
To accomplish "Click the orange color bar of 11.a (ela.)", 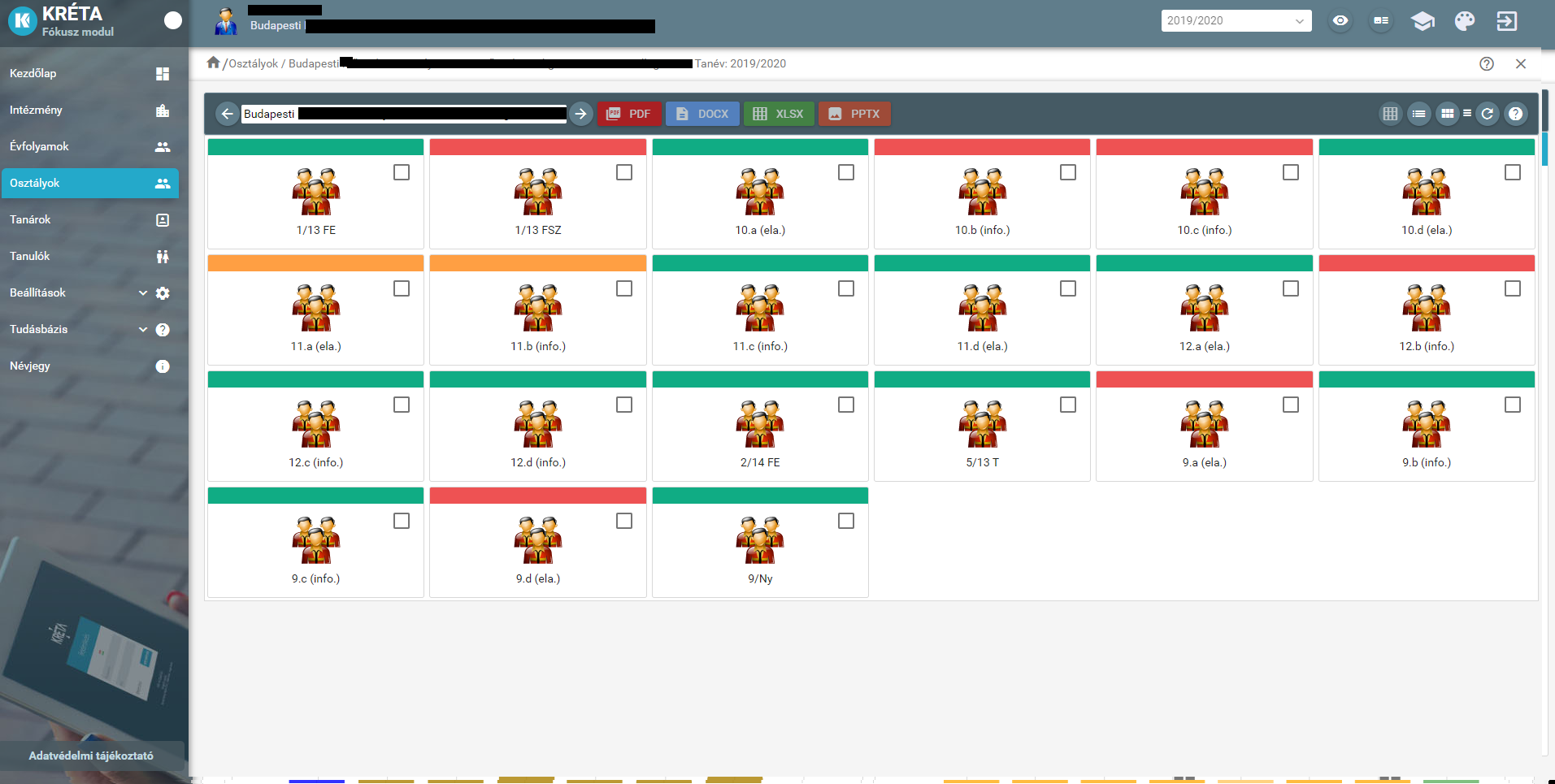I will click(x=315, y=263).
